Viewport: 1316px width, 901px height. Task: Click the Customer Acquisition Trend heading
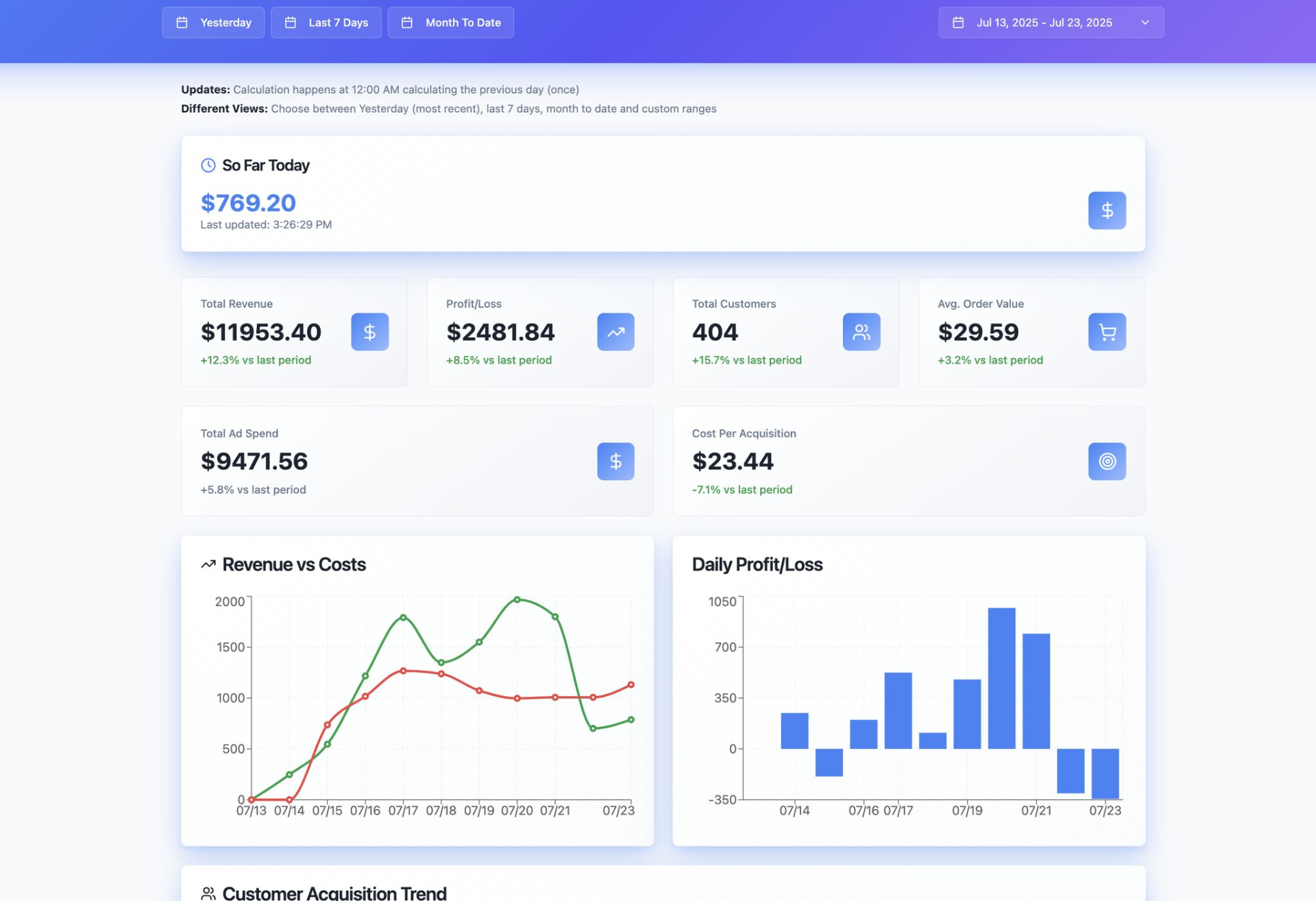pyautogui.click(x=334, y=893)
